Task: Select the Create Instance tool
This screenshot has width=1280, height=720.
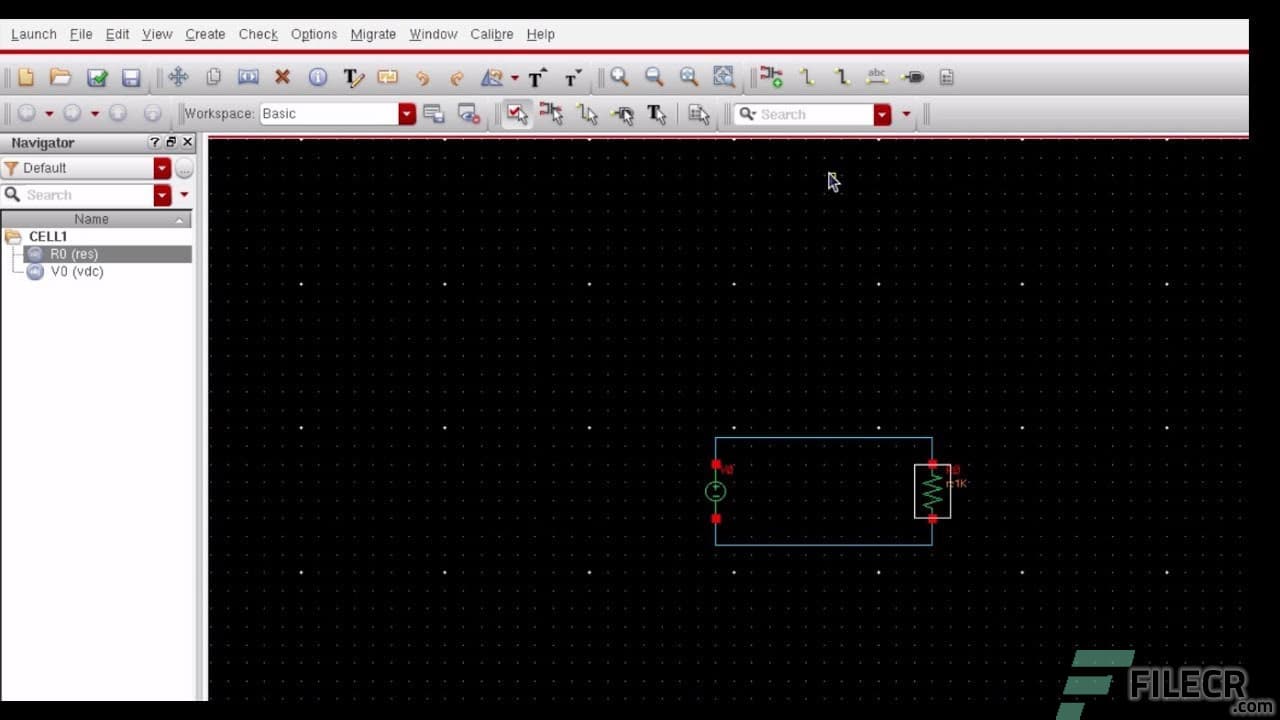Action: pos(770,77)
